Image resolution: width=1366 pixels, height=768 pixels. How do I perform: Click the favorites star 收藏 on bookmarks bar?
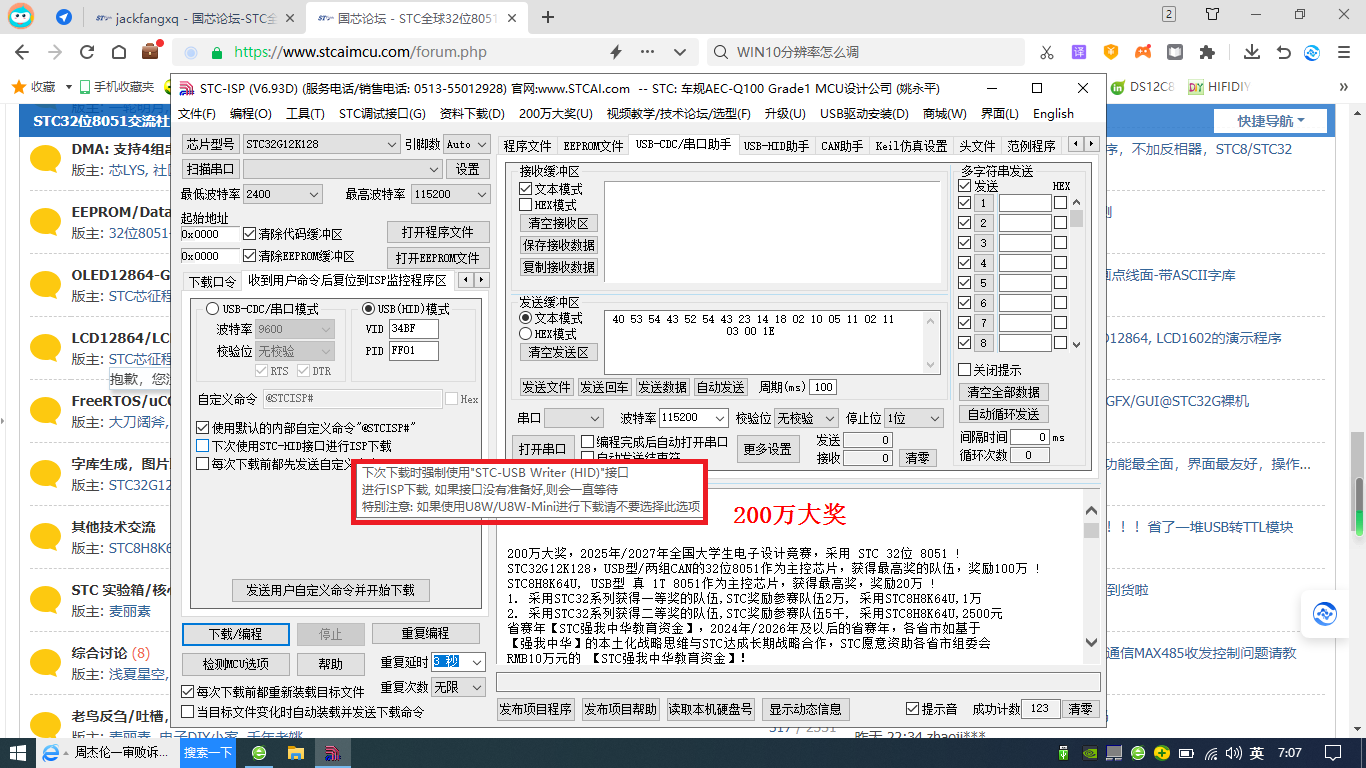pyautogui.click(x=34, y=87)
